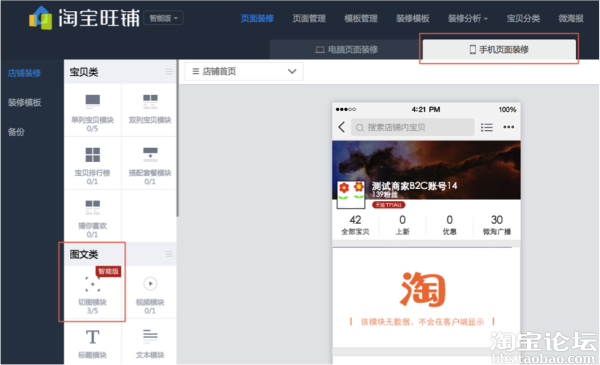The height and width of the screenshot is (365, 600).
Task: Click the 0 优惠 counter
Action: (449, 225)
